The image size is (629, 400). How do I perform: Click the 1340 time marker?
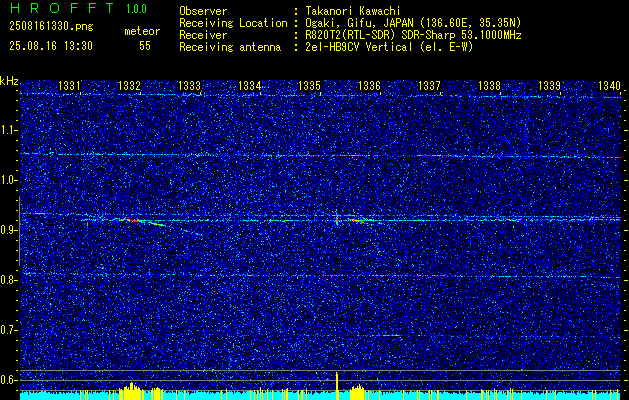point(609,85)
